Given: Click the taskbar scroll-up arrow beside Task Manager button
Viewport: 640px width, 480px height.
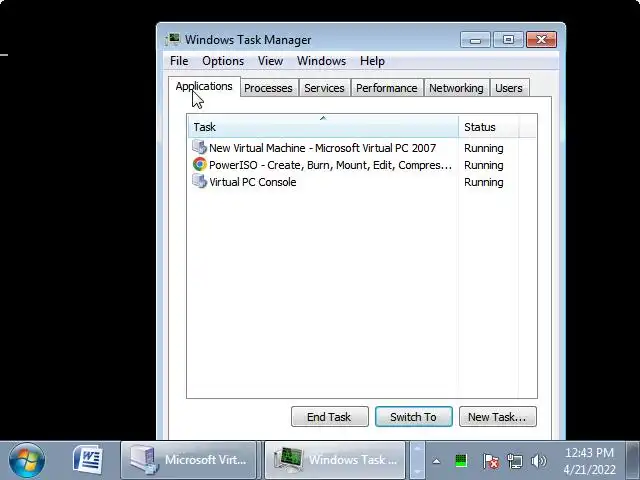Looking at the screenshot, I should point(417,448).
